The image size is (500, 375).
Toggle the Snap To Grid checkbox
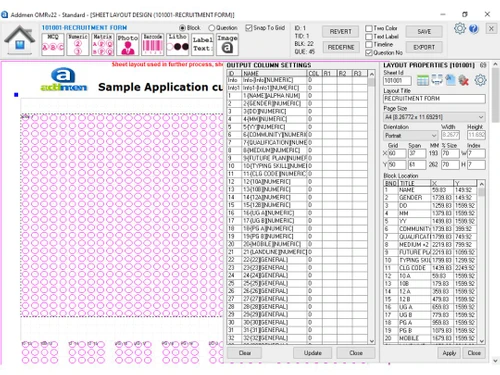point(249,28)
